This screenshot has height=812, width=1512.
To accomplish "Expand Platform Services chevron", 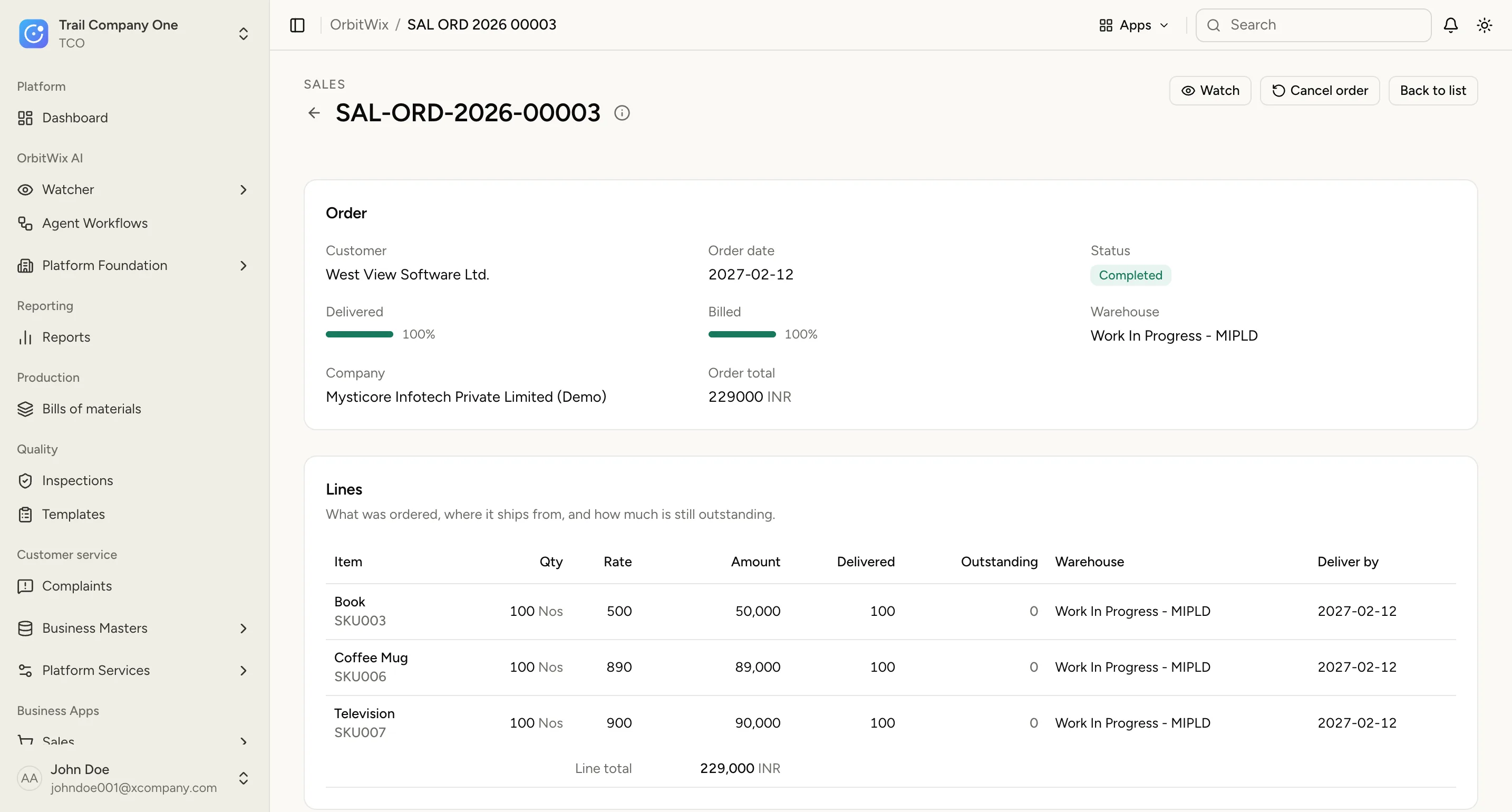I will [x=243, y=671].
